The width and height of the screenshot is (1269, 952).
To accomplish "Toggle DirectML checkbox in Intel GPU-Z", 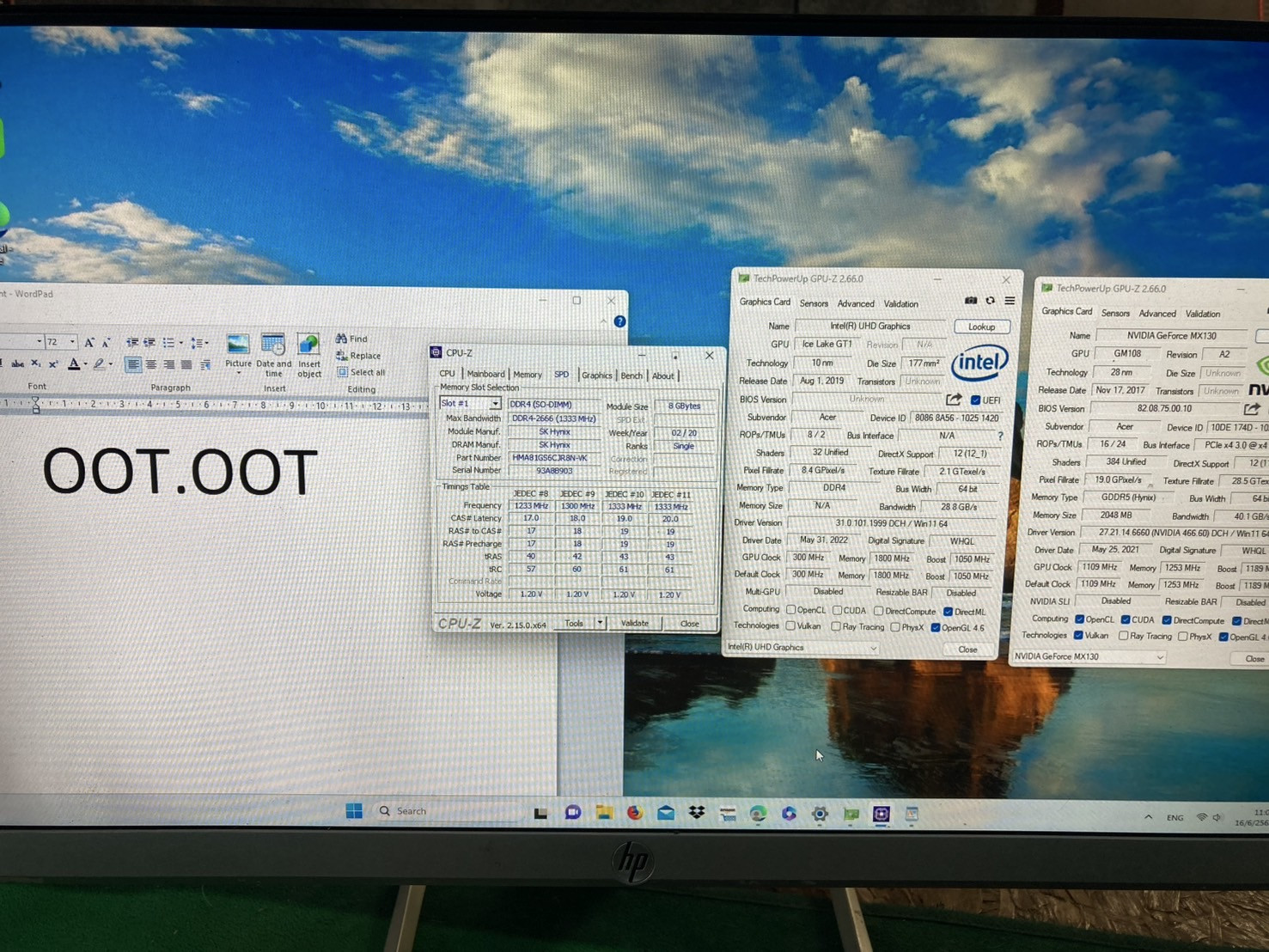I will [x=948, y=612].
